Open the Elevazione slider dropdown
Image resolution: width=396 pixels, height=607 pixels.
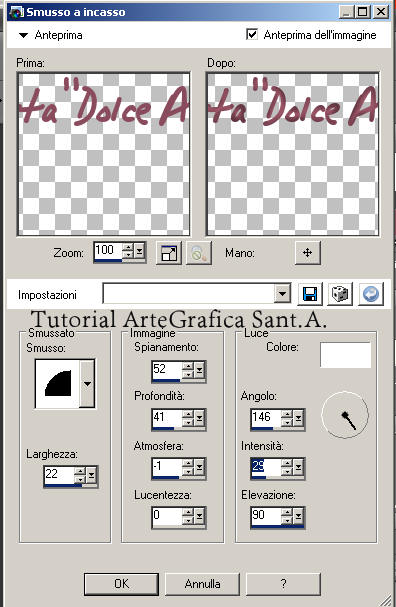(298, 517)
